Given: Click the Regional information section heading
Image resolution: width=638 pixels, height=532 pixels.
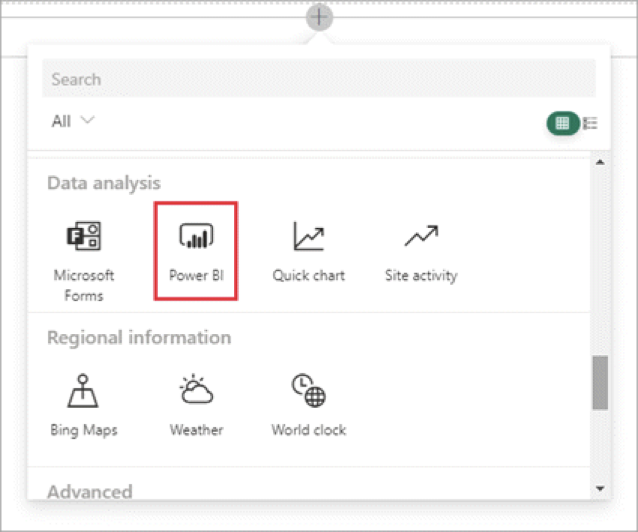Looking at the screenshot, I should point(139,337).
